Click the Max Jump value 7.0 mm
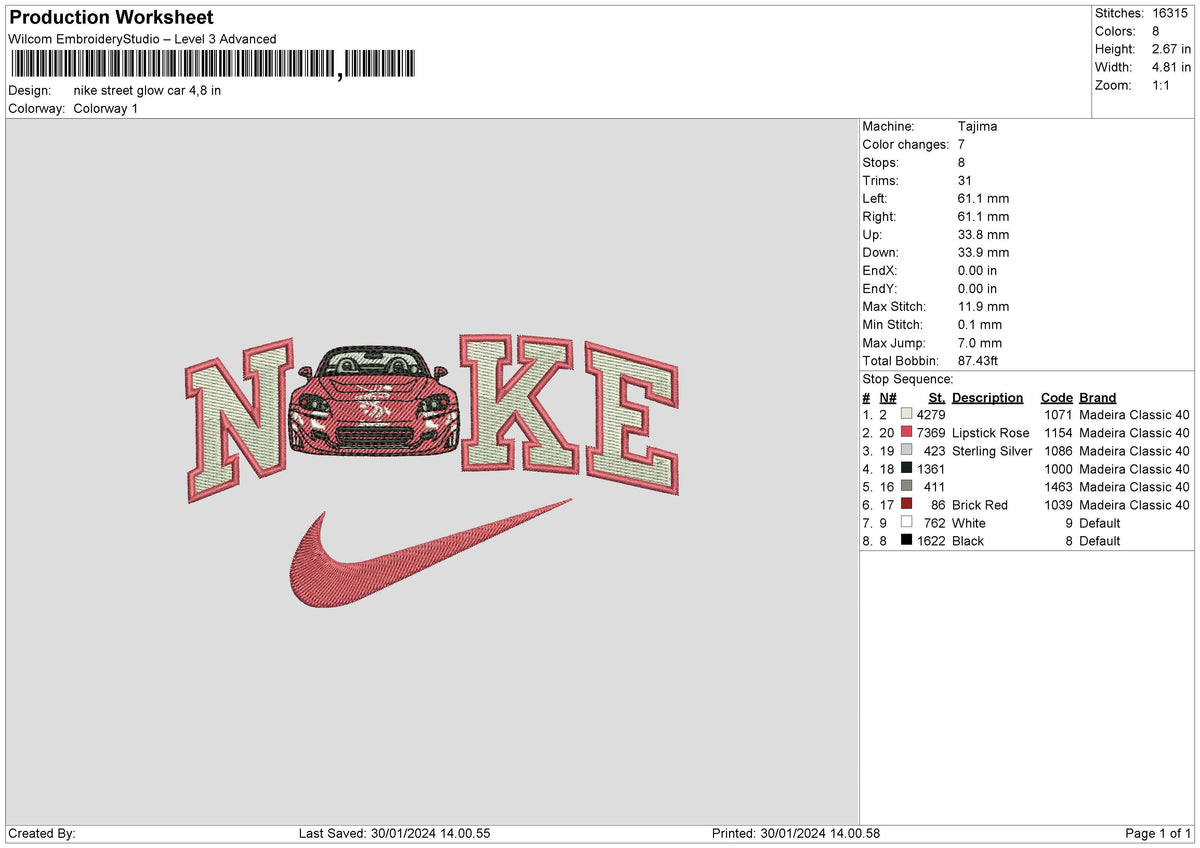Screen dimensions: 1200x848 click(x=979, y=342)
